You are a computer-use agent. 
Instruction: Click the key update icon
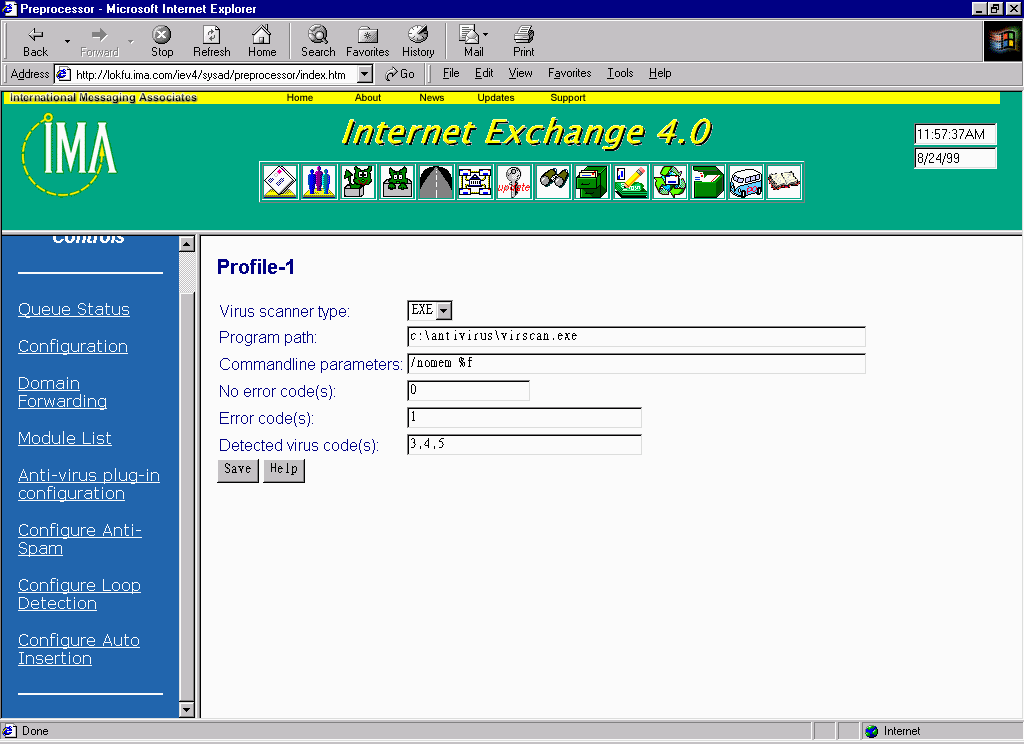click(514, 182)
